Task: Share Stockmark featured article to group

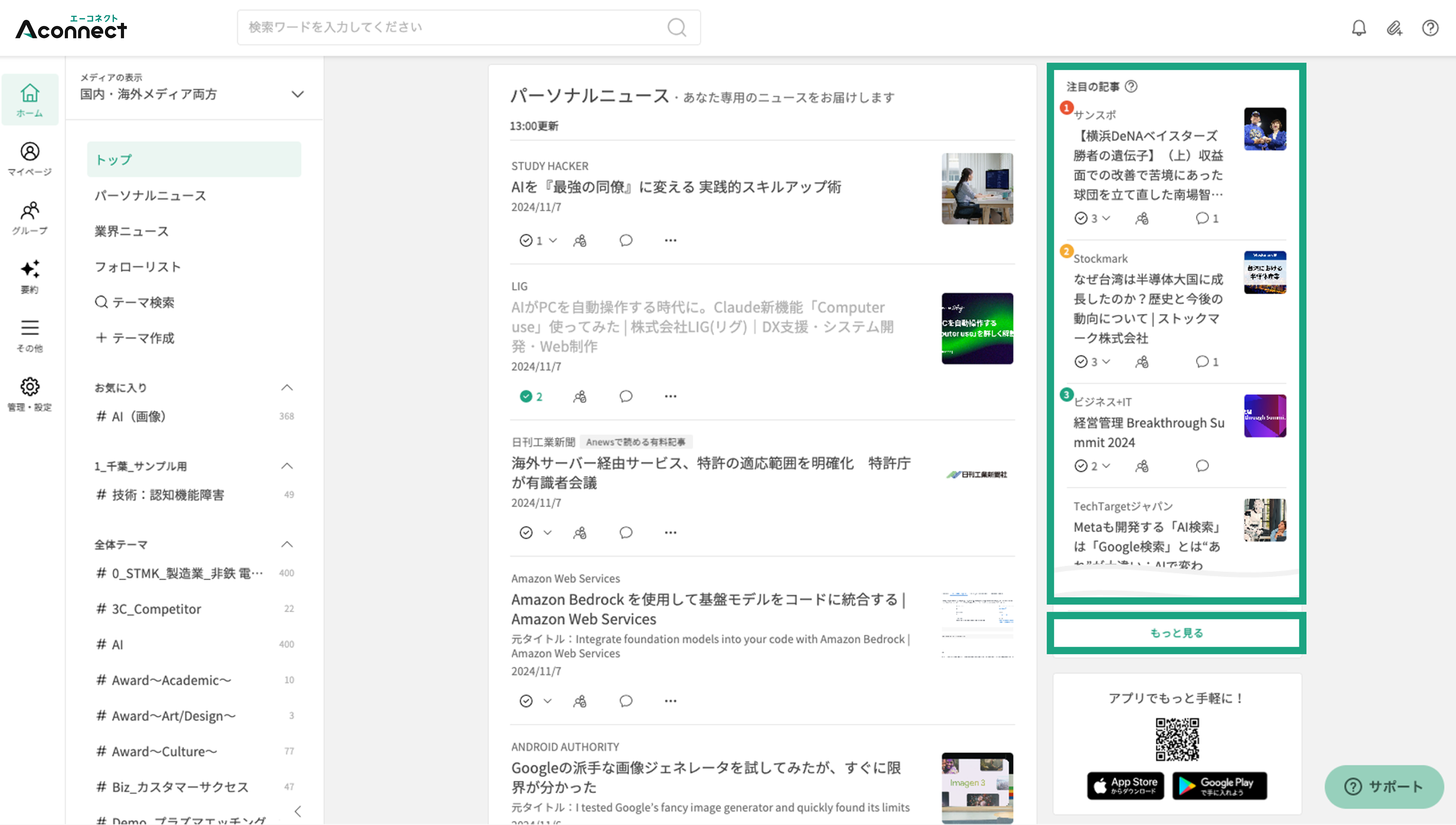Action: pyautogui.click(x=1141, y=361)
